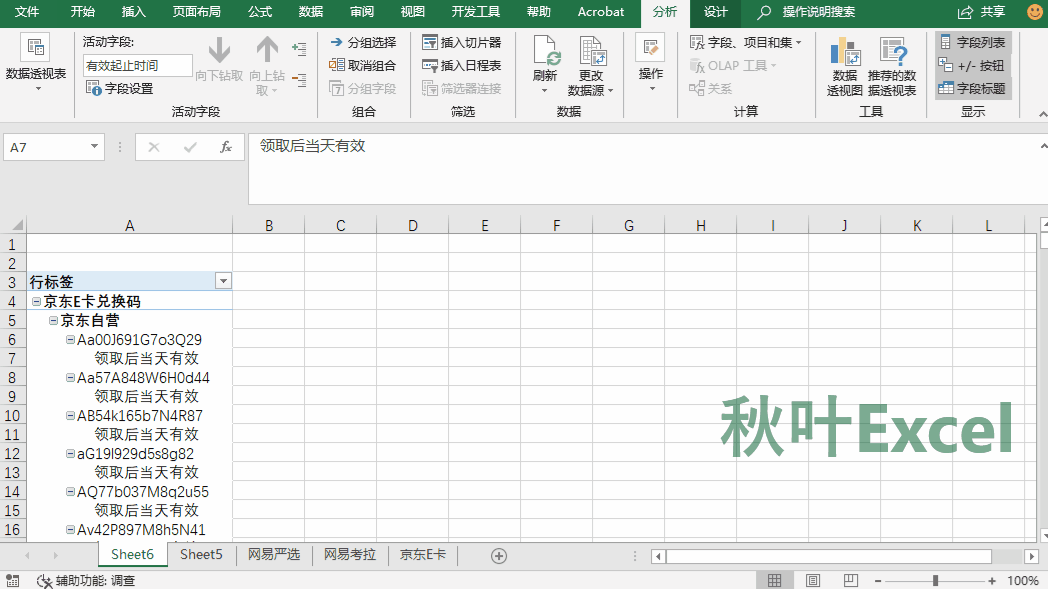This screenshot has height=589, width=1048.
Task: Click the 共享 share icon
Action: coord(965,12)
